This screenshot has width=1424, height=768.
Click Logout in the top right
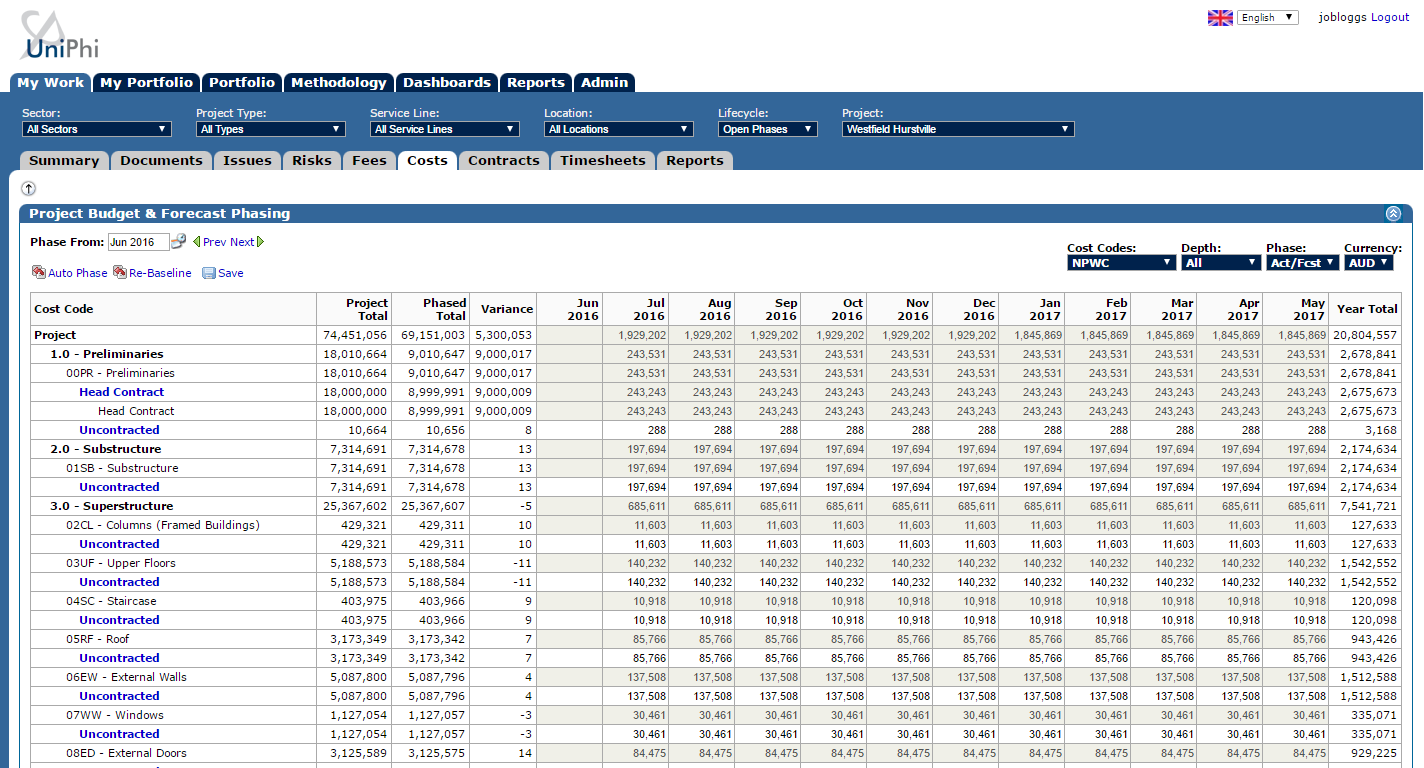tap(1390, 17)
